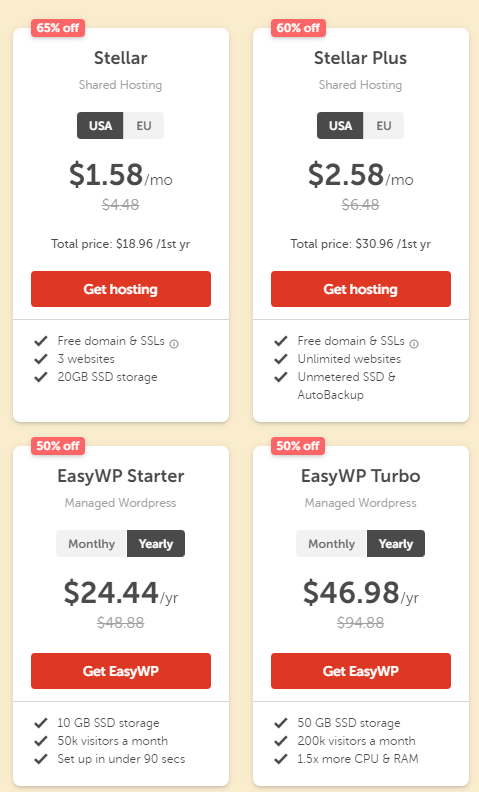Click the 65% off badge on Stellar
This screenshot has width=479, height=792.
[x=58, y=28]
